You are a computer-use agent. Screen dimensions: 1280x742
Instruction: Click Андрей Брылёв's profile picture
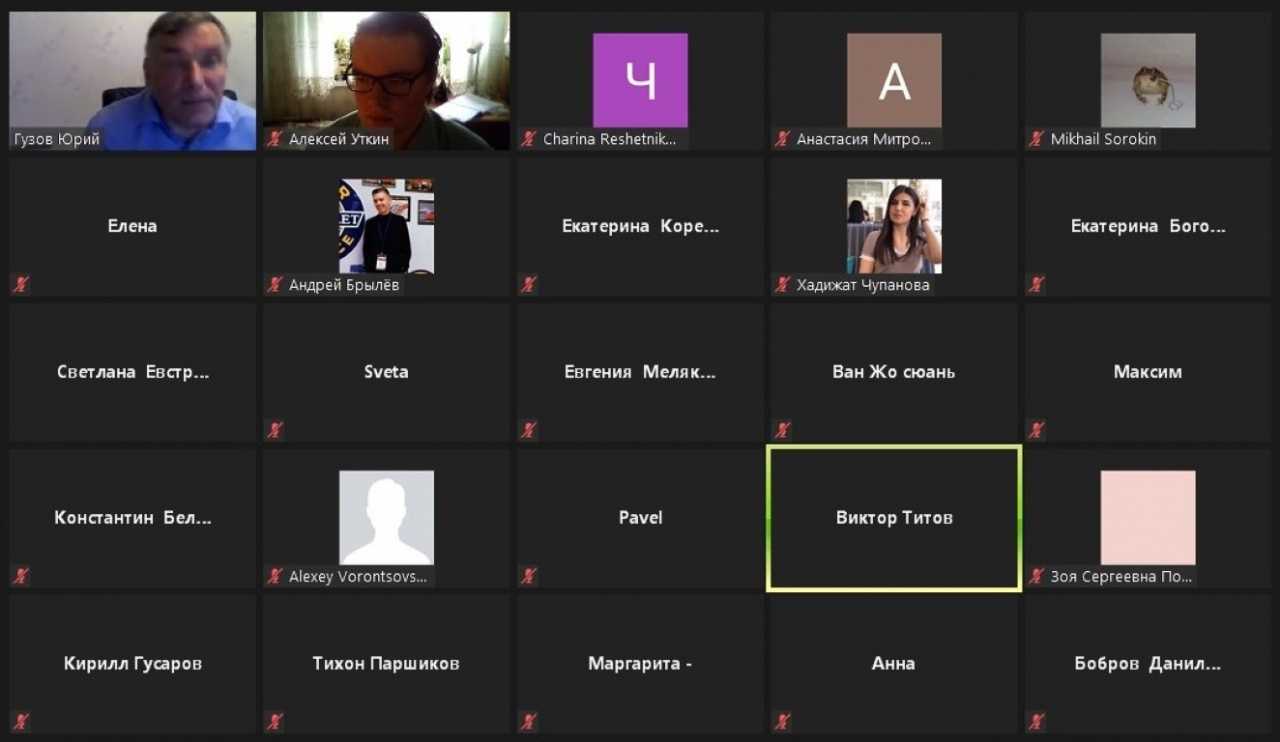click(x=386, y=226)
